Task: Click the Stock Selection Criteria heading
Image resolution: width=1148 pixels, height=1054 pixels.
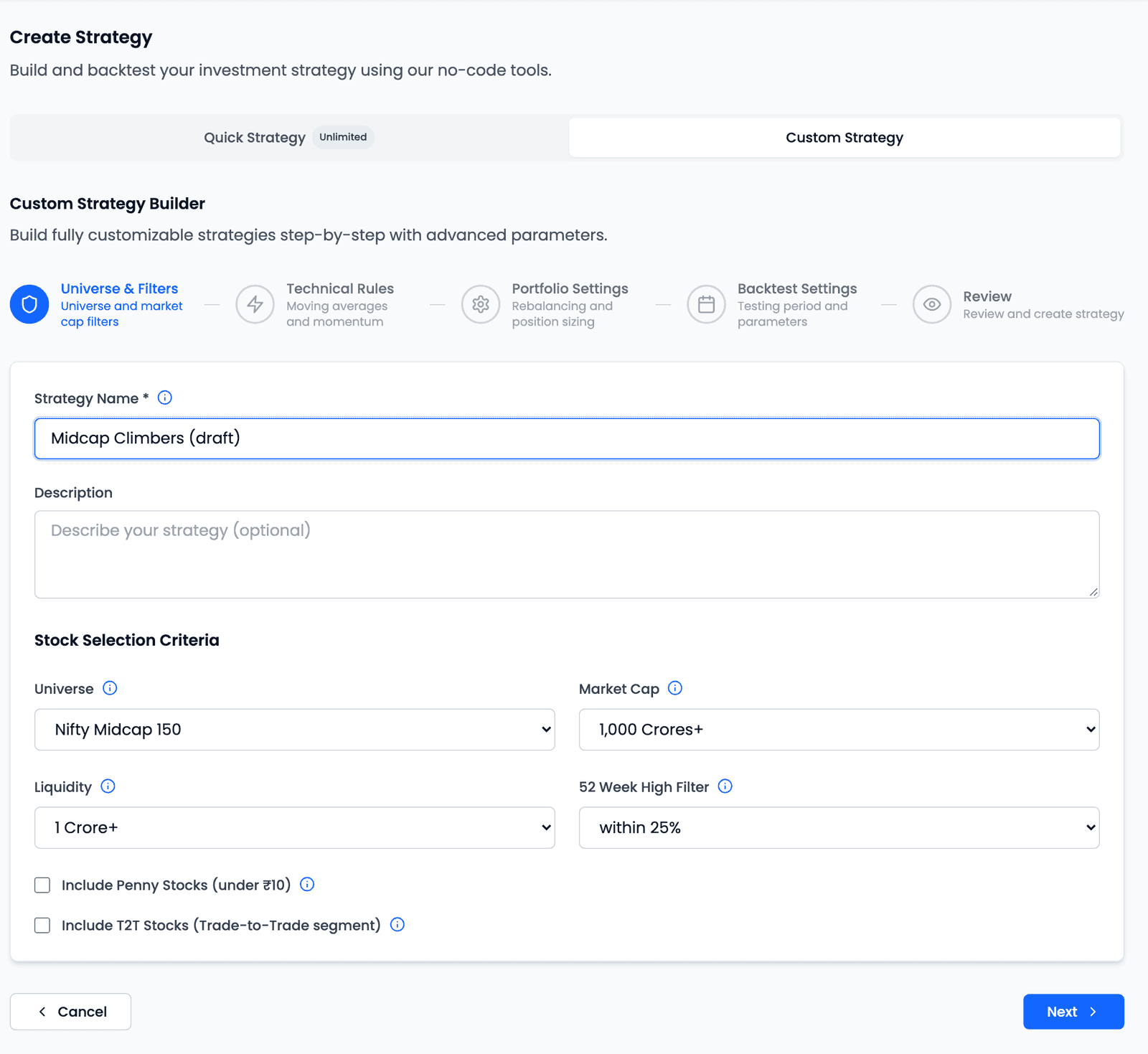Action: pyautogui.click(x=127, y=640)
